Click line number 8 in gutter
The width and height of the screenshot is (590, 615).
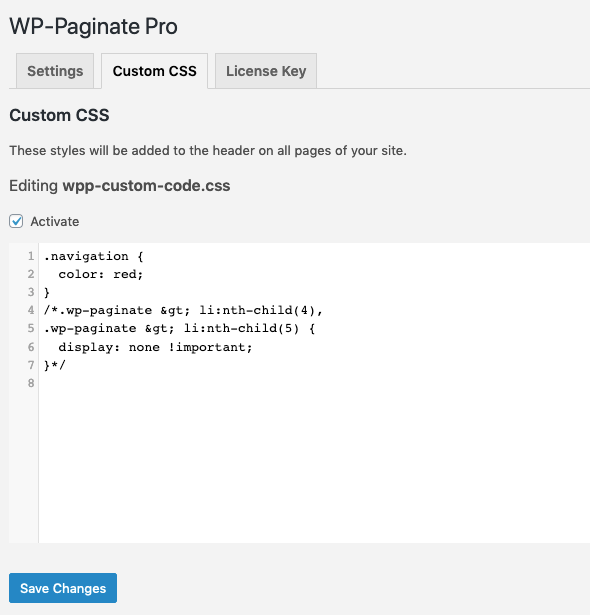click(31, 383)
